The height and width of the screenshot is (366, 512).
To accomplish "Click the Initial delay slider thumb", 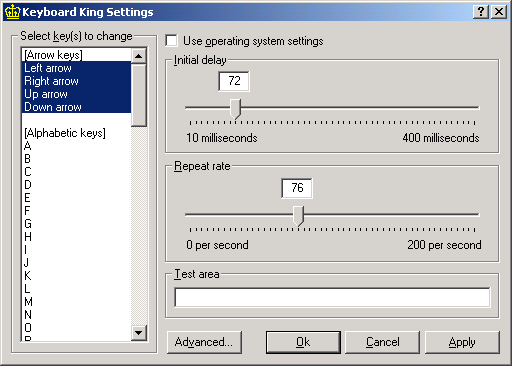I will coord(236,109).
